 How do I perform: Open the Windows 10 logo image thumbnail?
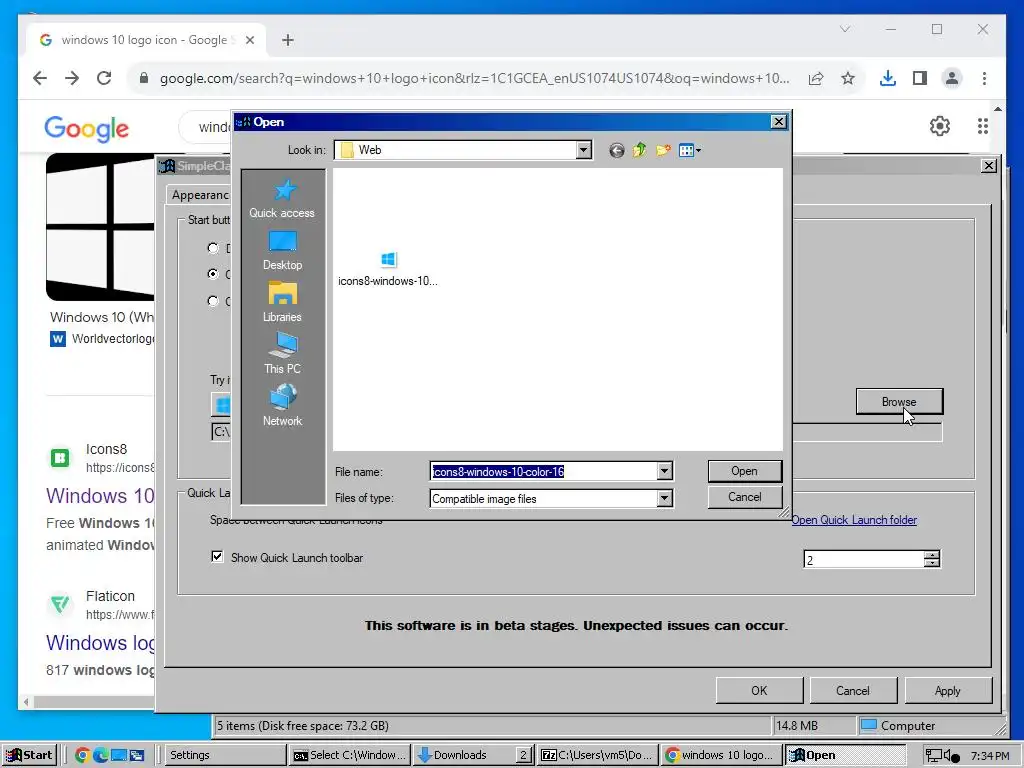click(101, 227)
